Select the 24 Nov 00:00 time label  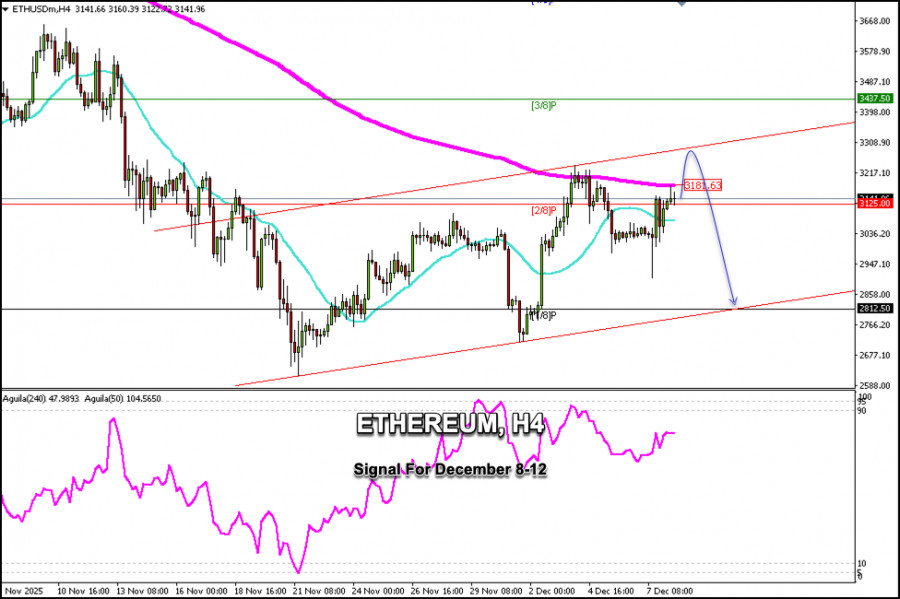click(378, 591)
